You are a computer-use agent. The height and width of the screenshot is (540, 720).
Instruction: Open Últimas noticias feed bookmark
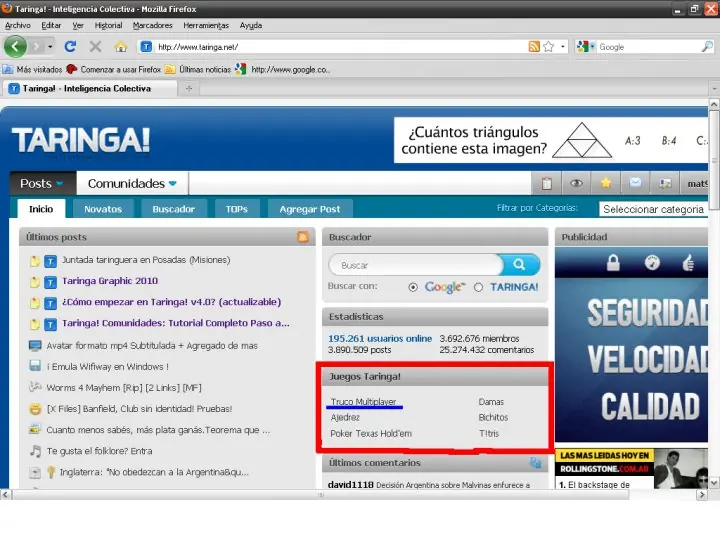(198, 69)
